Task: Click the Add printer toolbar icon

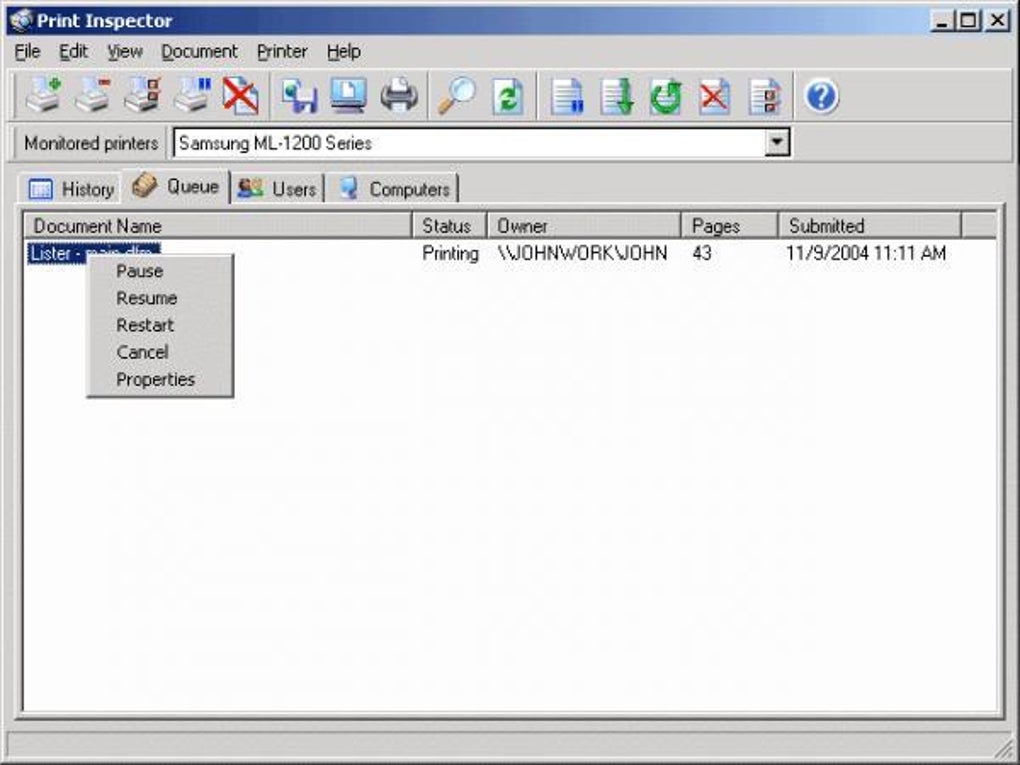Action: click(44, 96)
